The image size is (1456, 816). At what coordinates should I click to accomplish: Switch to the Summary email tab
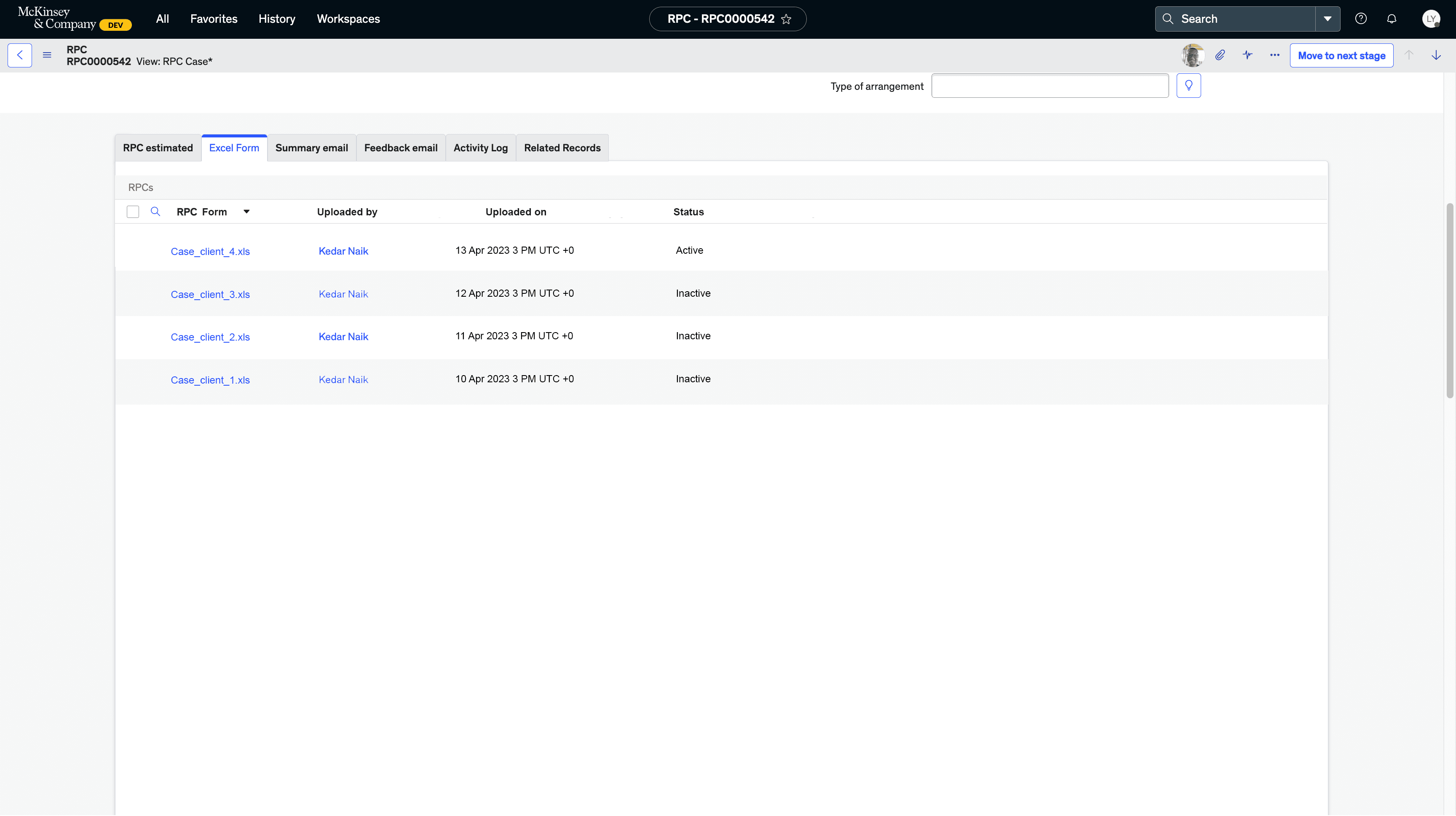[311, 148]
